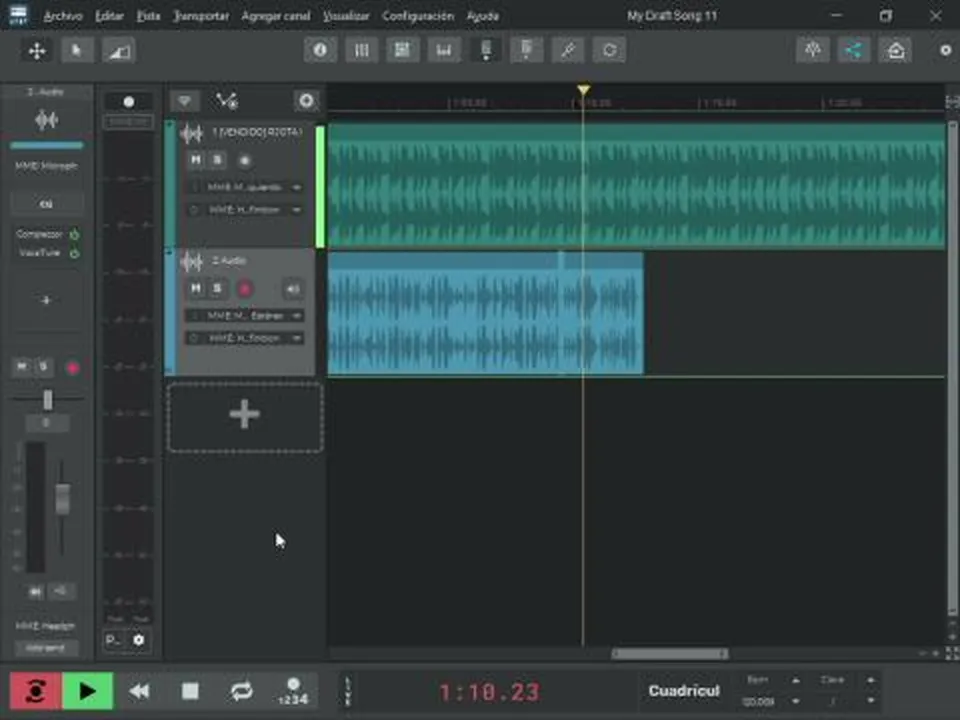Image resolution: width=960 pixels, height=720 pixels.
Task: Toggle VocalTune effect power in channel strip
Action: (x=75, y=253)
